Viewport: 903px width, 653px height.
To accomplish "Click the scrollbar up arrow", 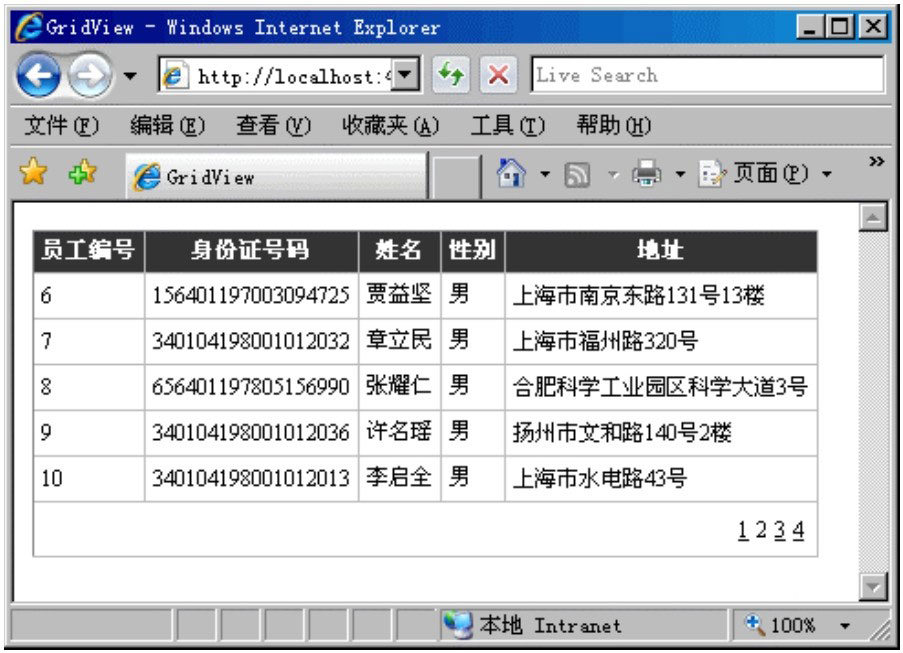I will (873, 217).
